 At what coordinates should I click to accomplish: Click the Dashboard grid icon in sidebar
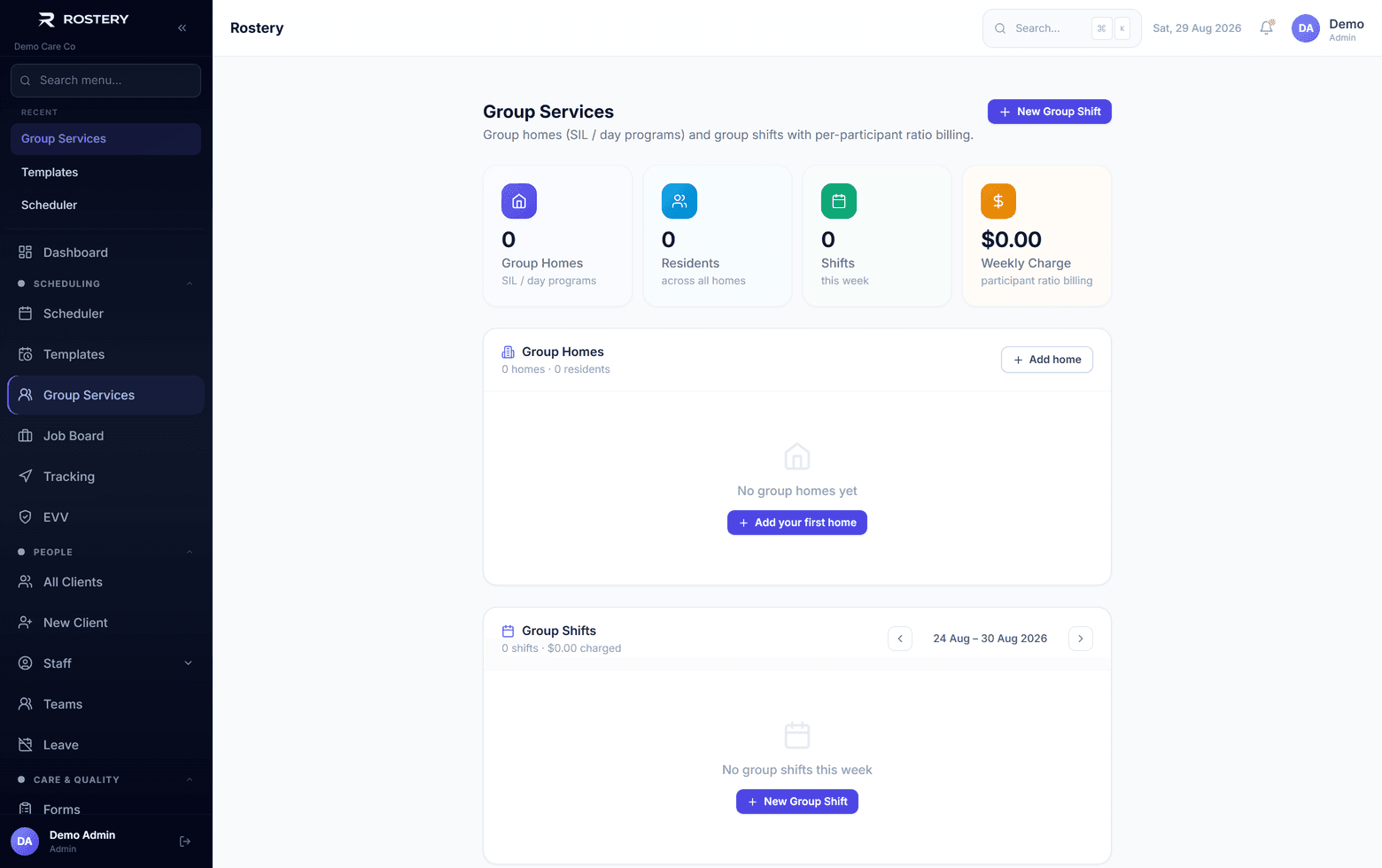coord(26,252)
